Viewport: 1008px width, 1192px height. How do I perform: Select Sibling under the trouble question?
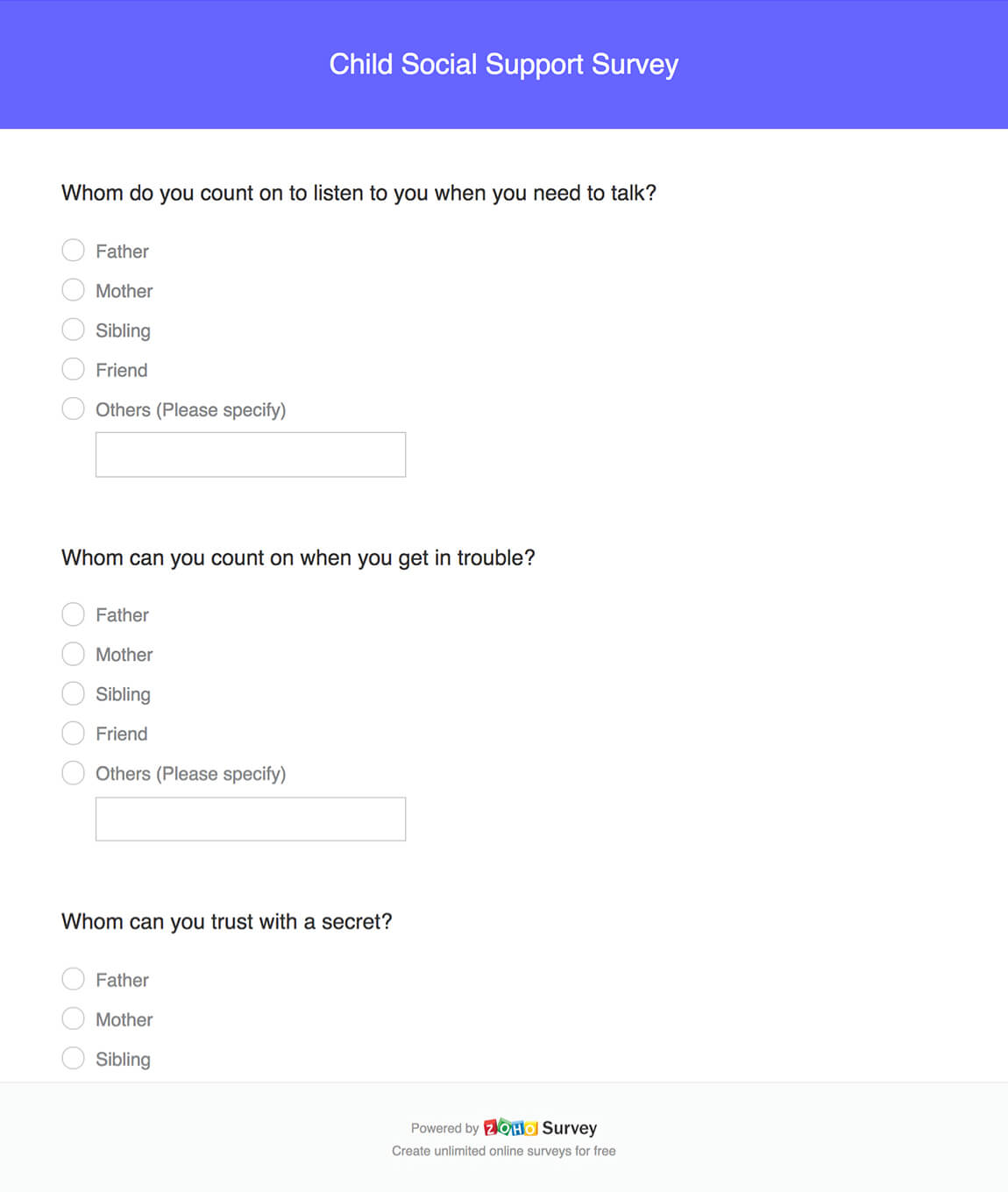point(74,693)
